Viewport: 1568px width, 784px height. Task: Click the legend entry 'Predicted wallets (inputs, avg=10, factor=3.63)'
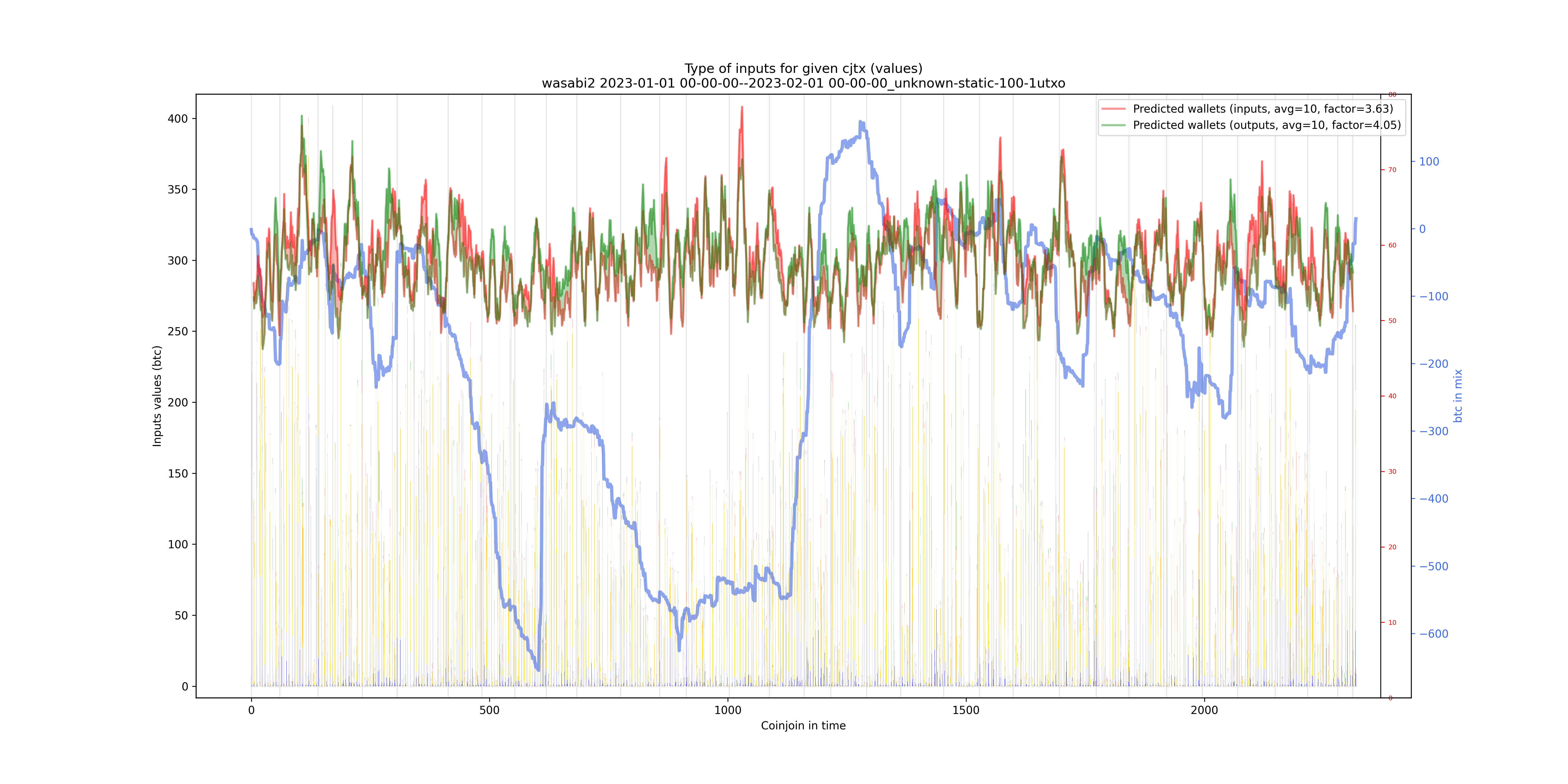point(1263,109)
